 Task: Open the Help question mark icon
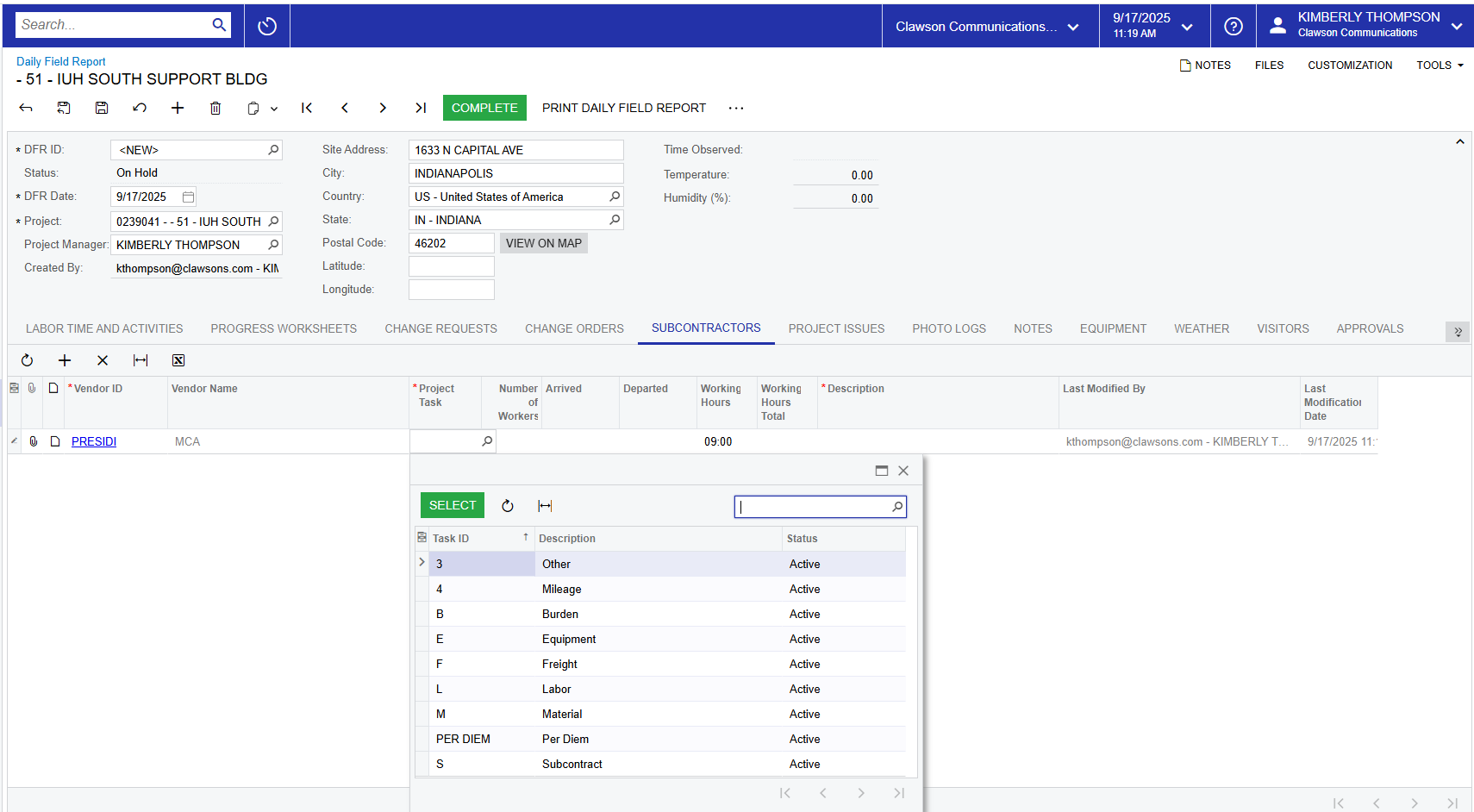click(1233, 27)
